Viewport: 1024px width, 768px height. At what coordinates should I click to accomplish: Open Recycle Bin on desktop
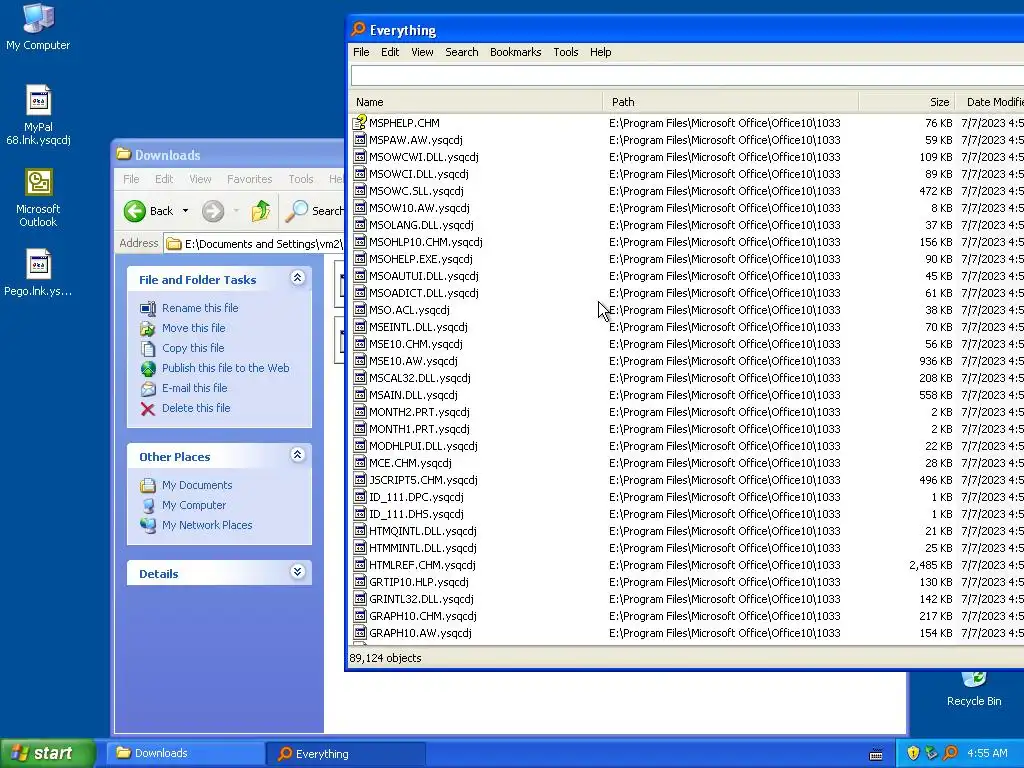pyautogui.click(x=974, y=690)
